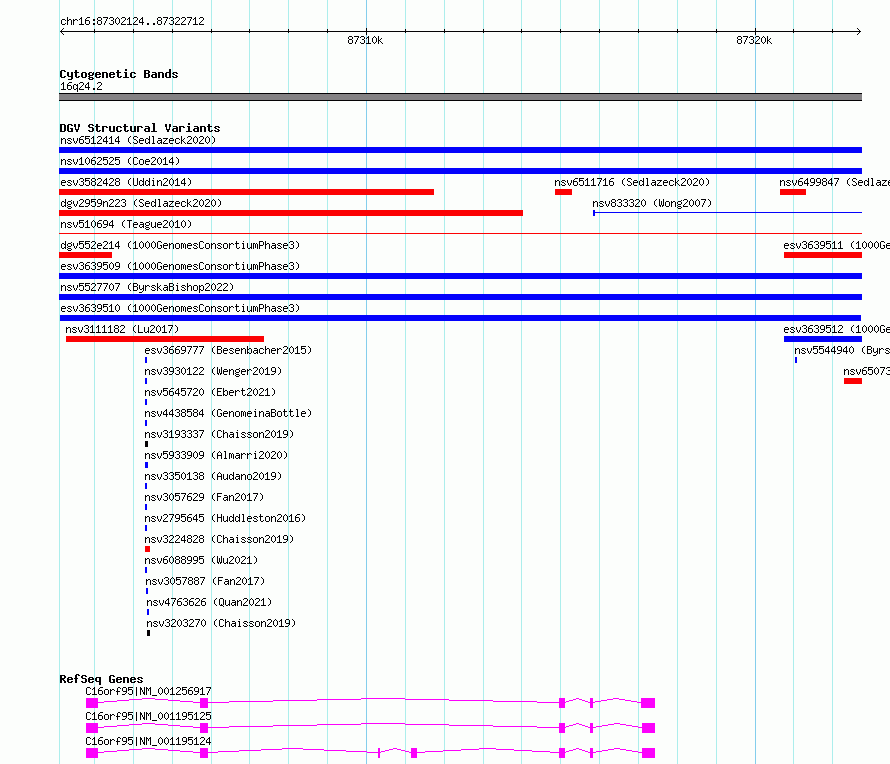Open nsv3930122 (Wenger2019) variant
The image size is (890, 764).
point(213,371)
